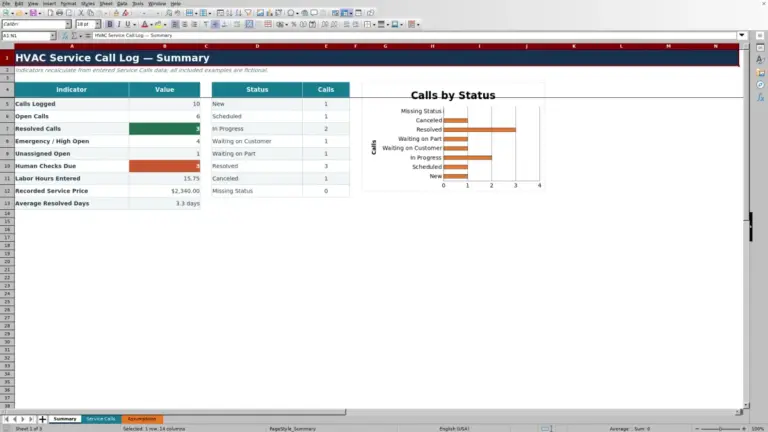Open the Sheet menu
This screenshot has height=432, width=768.
(106, 3)
